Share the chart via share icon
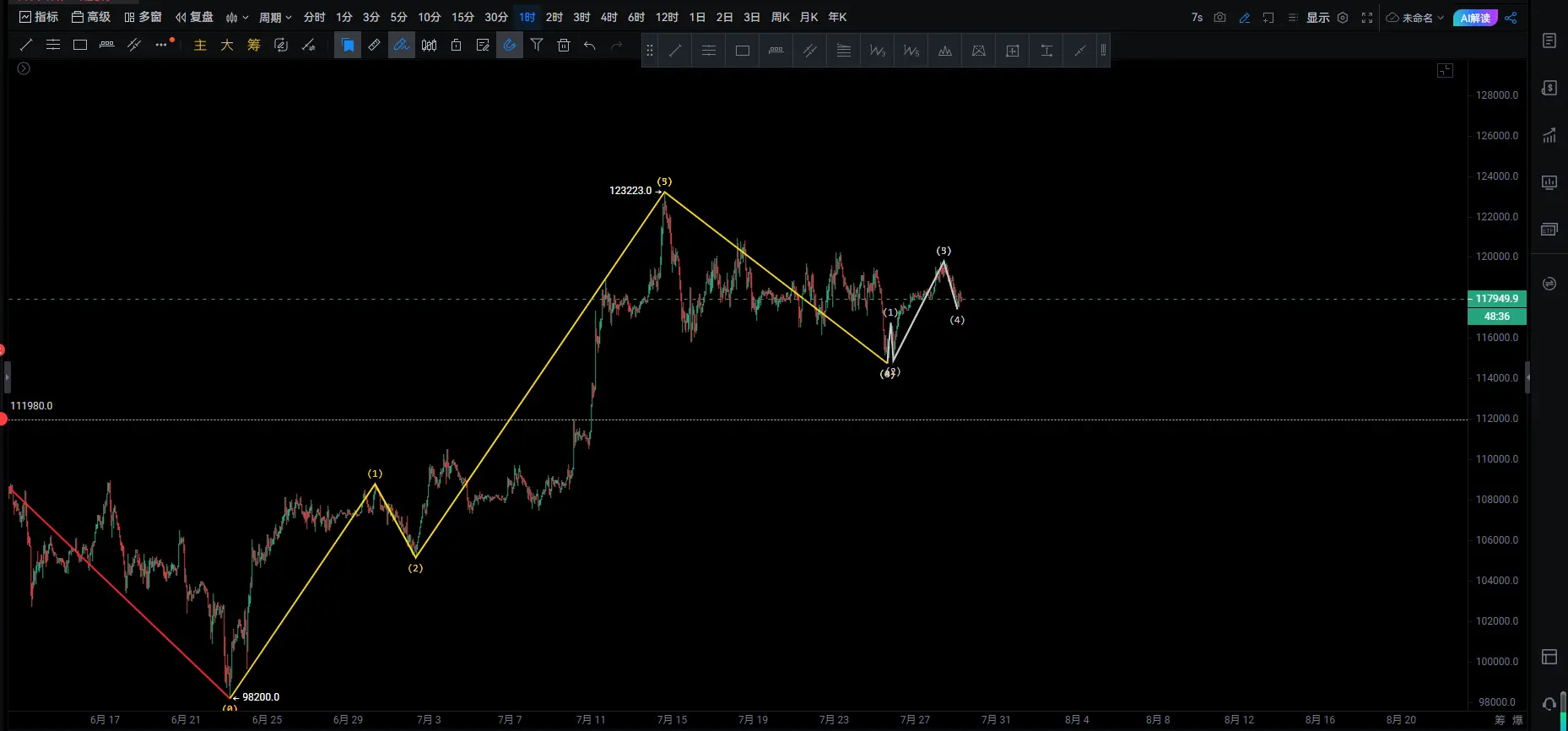 pos(1511,17)
